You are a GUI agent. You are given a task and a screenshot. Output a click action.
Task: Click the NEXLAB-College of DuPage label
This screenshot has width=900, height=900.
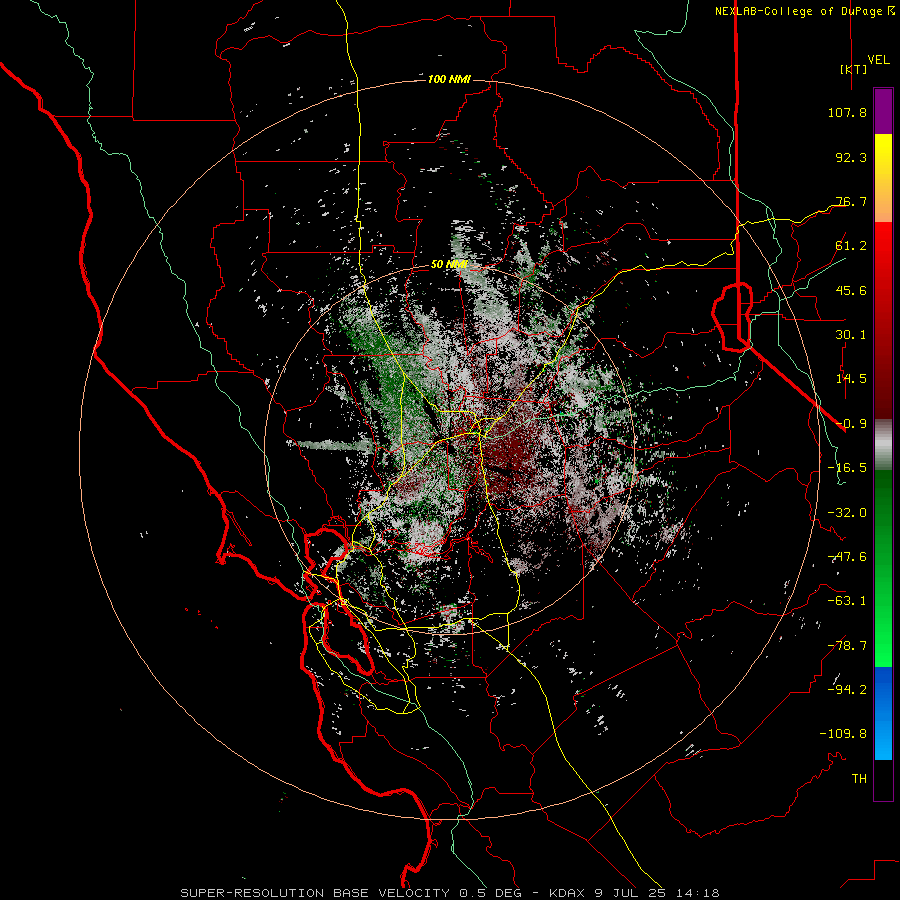click(x=804, y=11)
